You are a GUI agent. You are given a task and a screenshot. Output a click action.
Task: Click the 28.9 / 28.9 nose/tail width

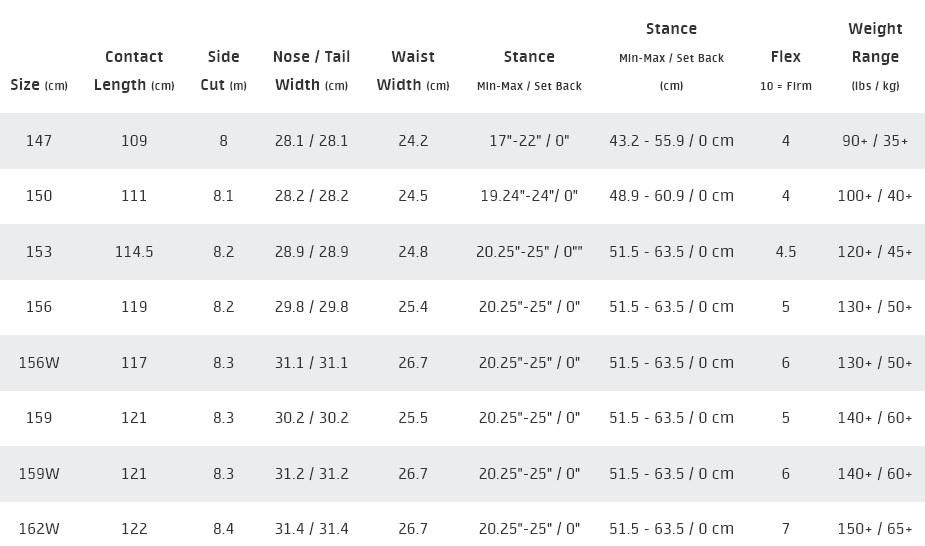pos(311,252)
